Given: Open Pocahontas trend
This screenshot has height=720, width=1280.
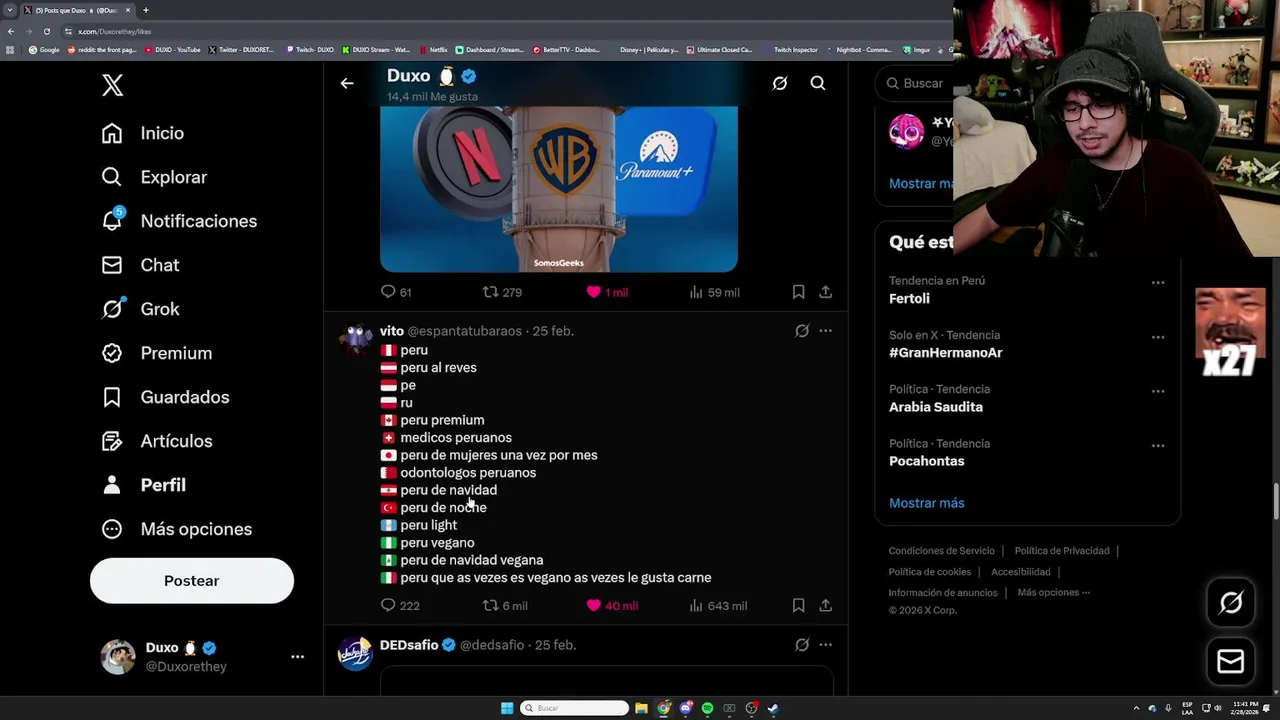Looking at the screenshot, I should pyautogui.click(x=926, y=461).
